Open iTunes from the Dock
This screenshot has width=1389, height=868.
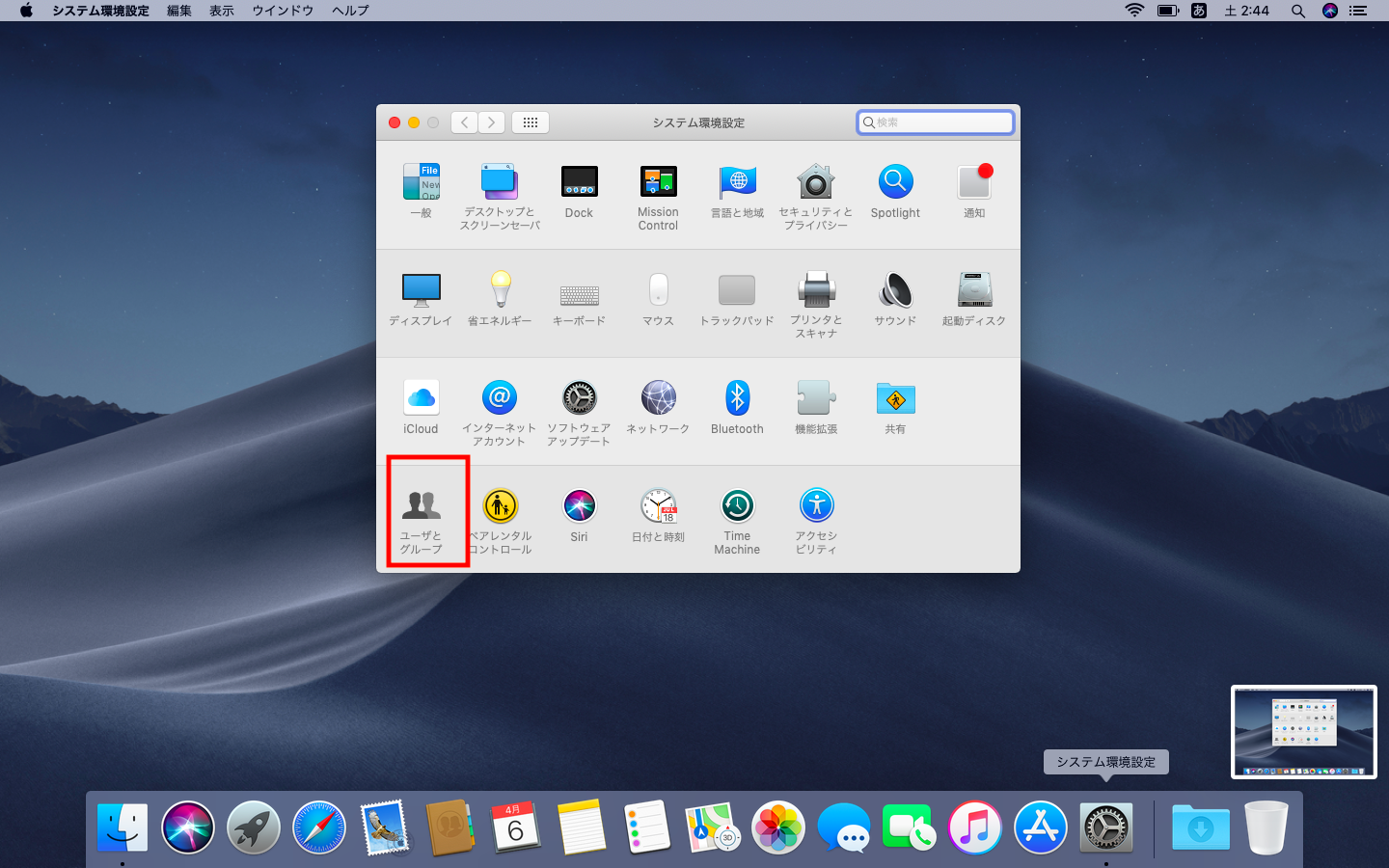point(975,827)
